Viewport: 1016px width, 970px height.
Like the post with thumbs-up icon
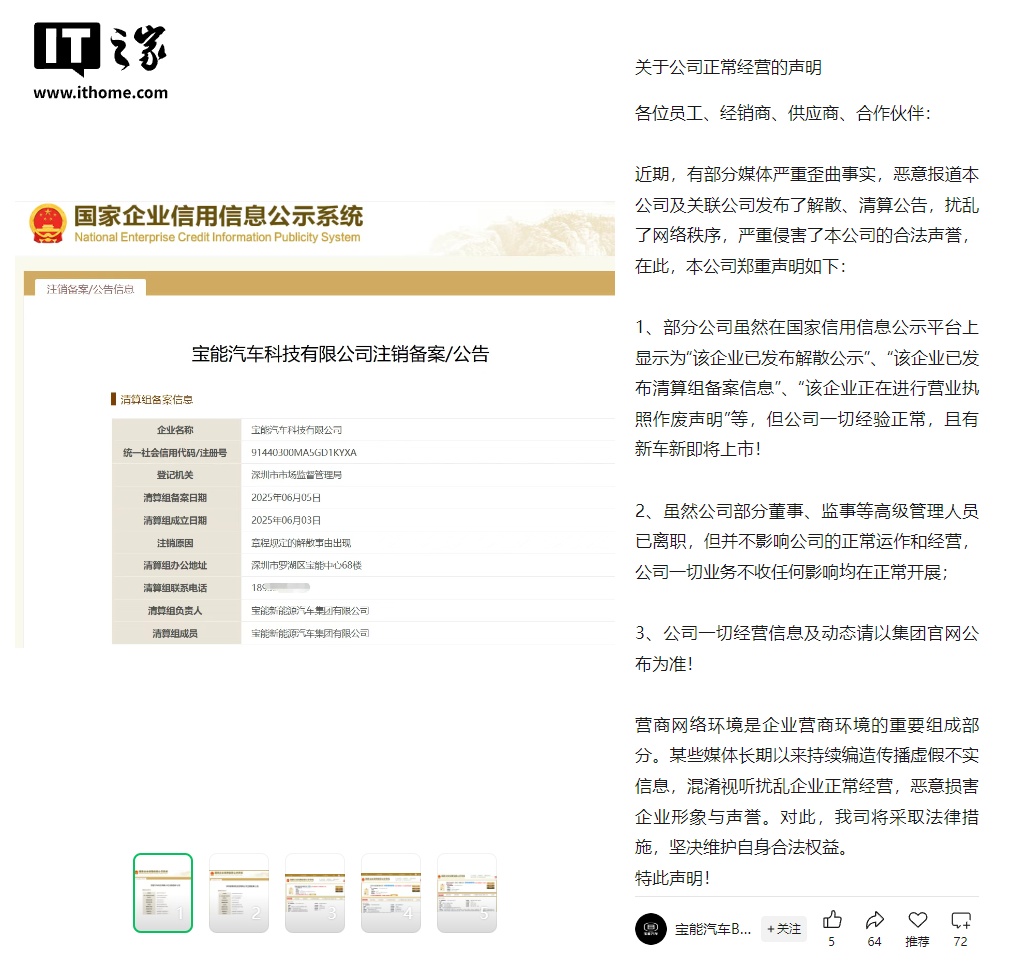coord(832,919)
